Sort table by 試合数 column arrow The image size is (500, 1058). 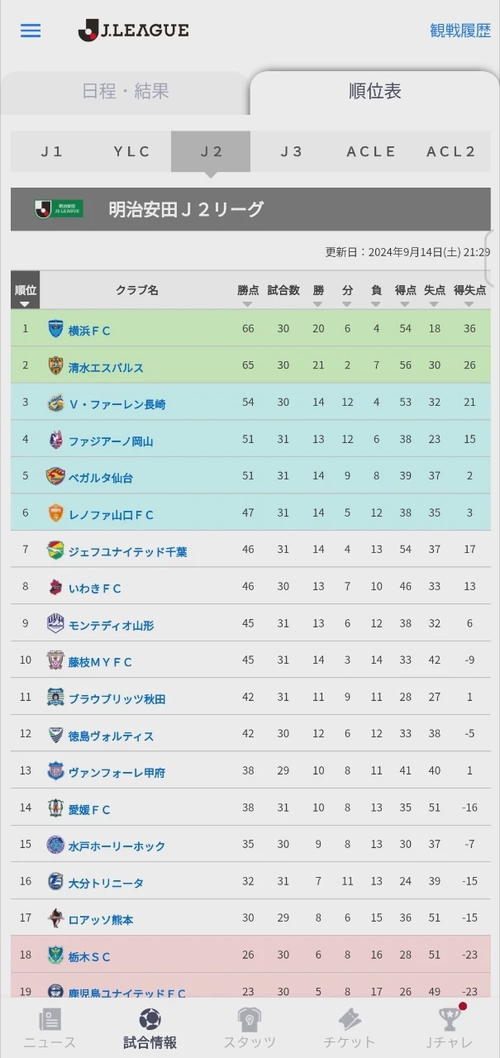[x=283, y=305]
